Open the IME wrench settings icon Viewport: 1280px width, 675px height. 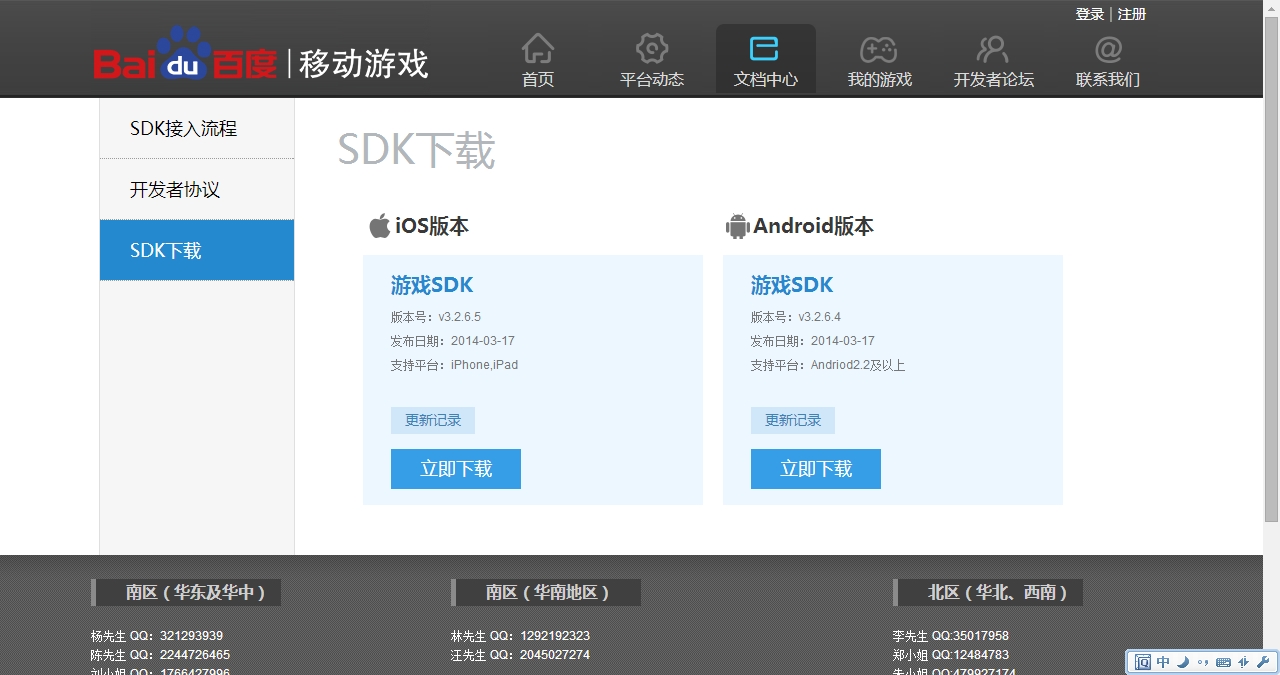click(1262, 662)
